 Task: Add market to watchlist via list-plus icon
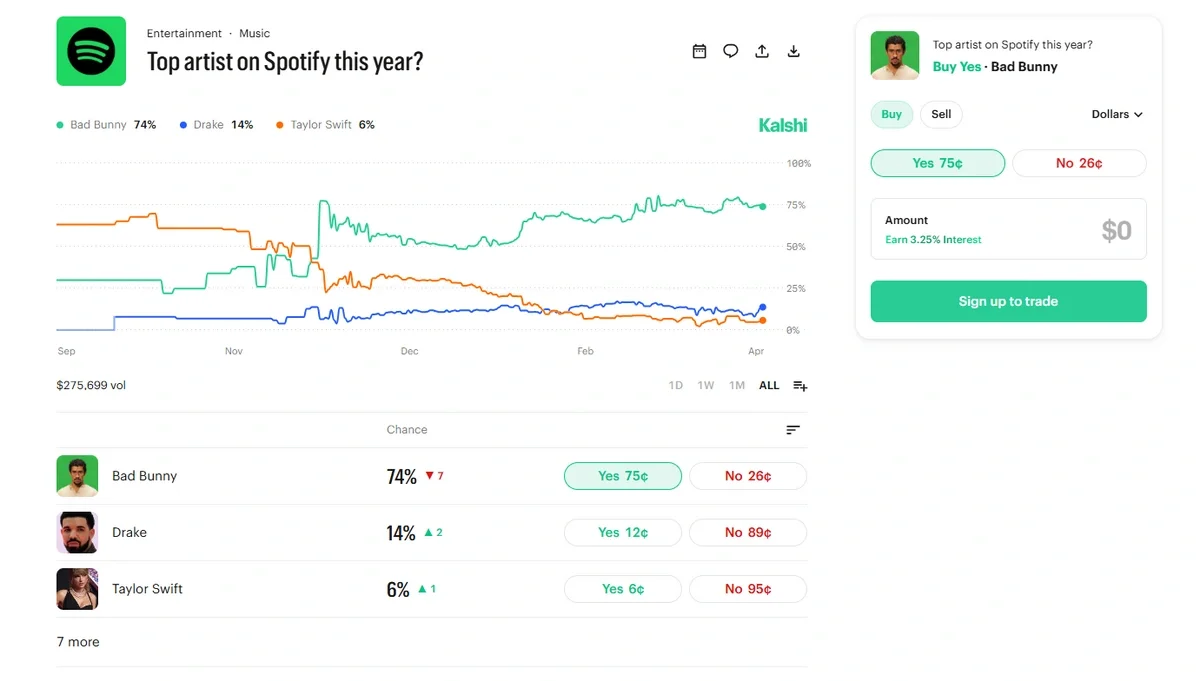[799, 385]
